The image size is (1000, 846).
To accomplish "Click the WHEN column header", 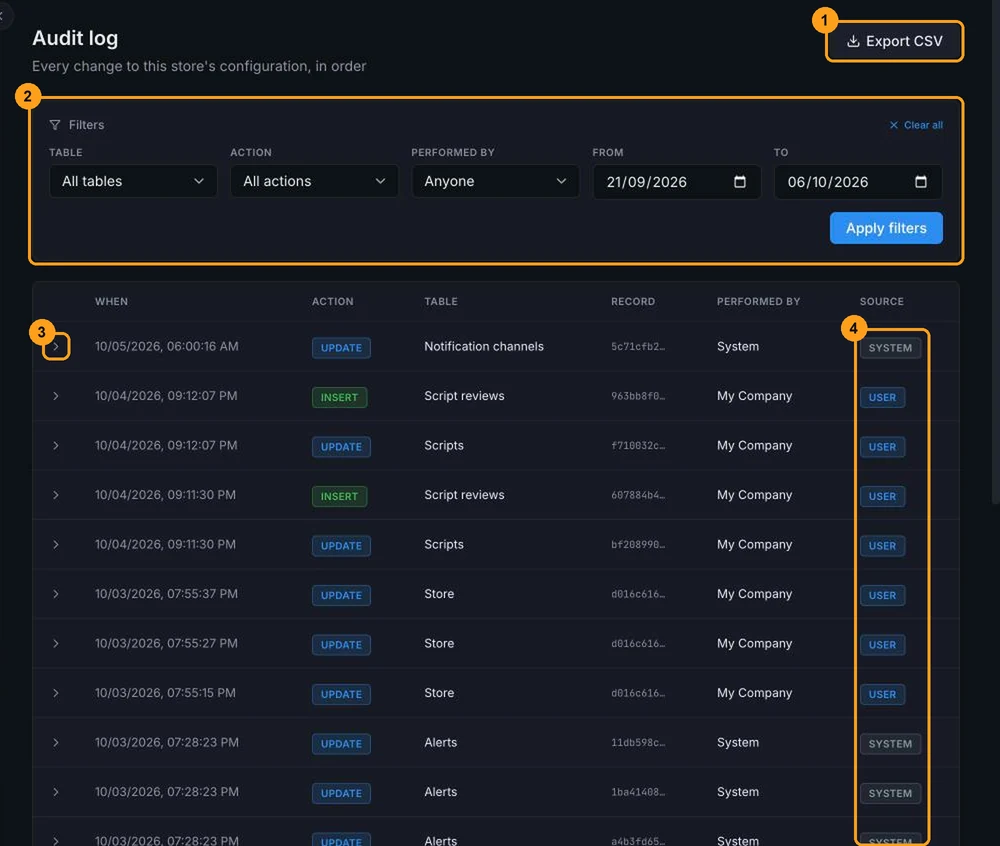I will [111, 302].
